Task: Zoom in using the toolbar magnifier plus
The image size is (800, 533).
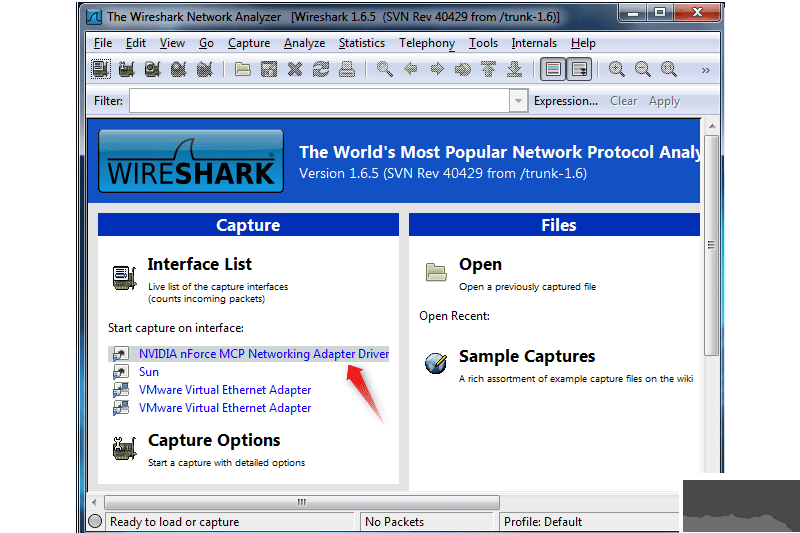Action: tap(617, 69)
